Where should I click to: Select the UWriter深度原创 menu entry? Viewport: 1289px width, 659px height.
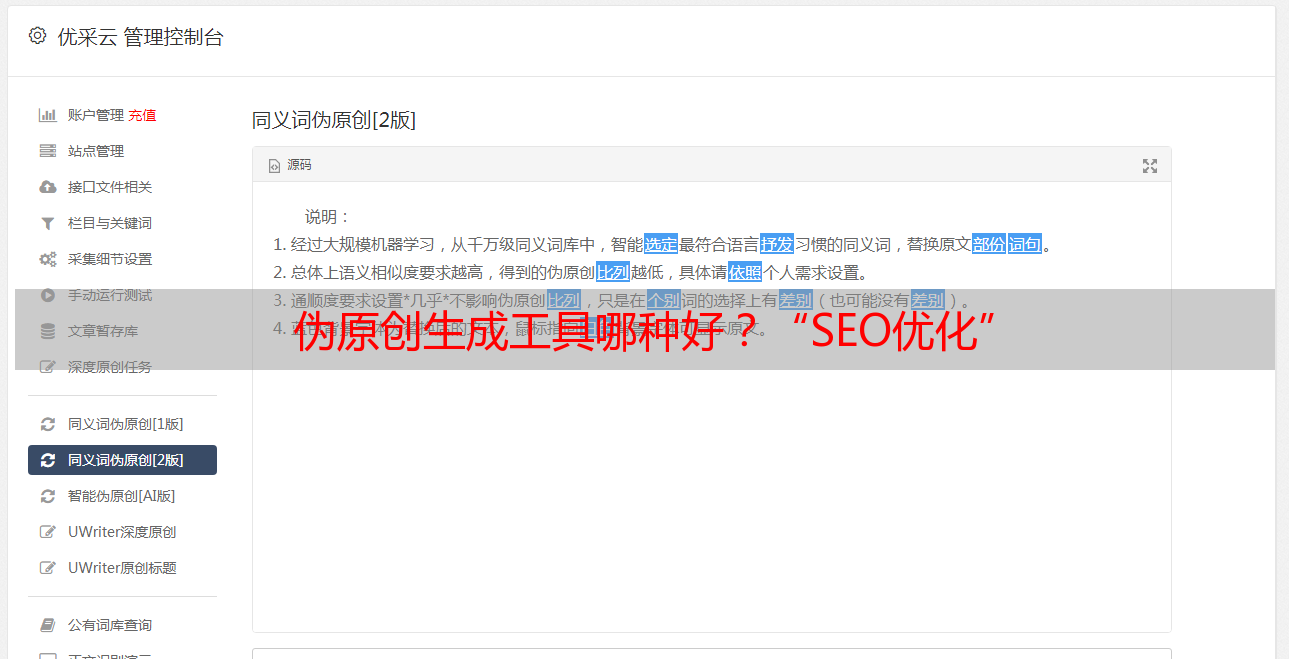point(121,532)
